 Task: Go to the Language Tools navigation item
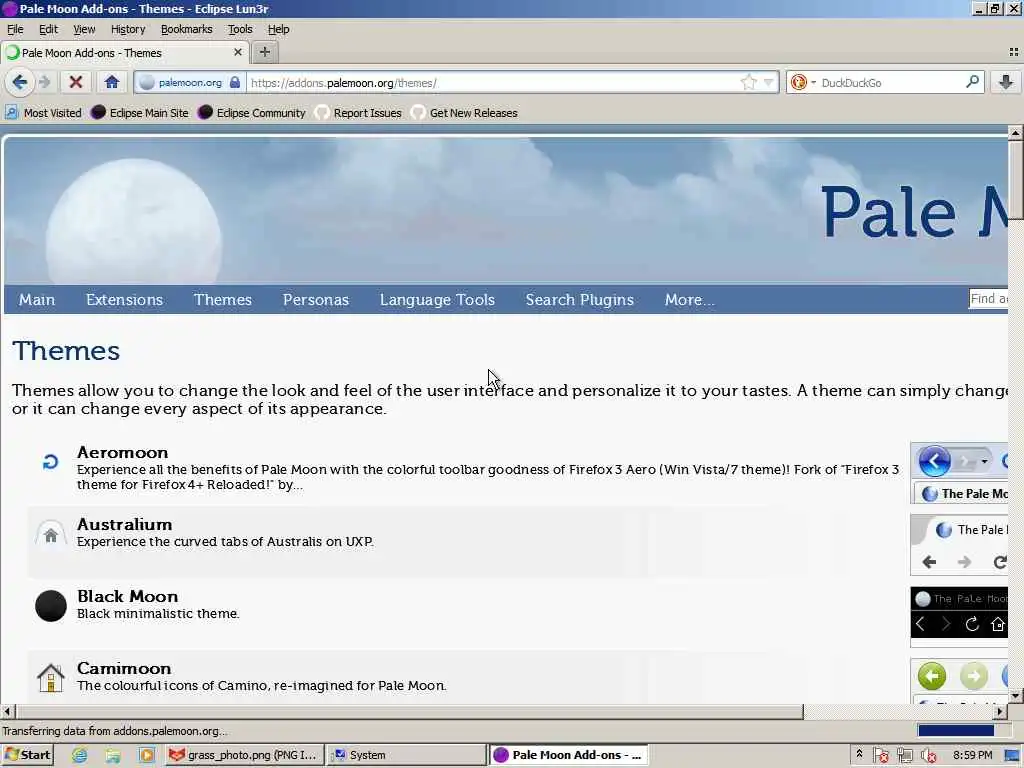click(x=438, y=300)
